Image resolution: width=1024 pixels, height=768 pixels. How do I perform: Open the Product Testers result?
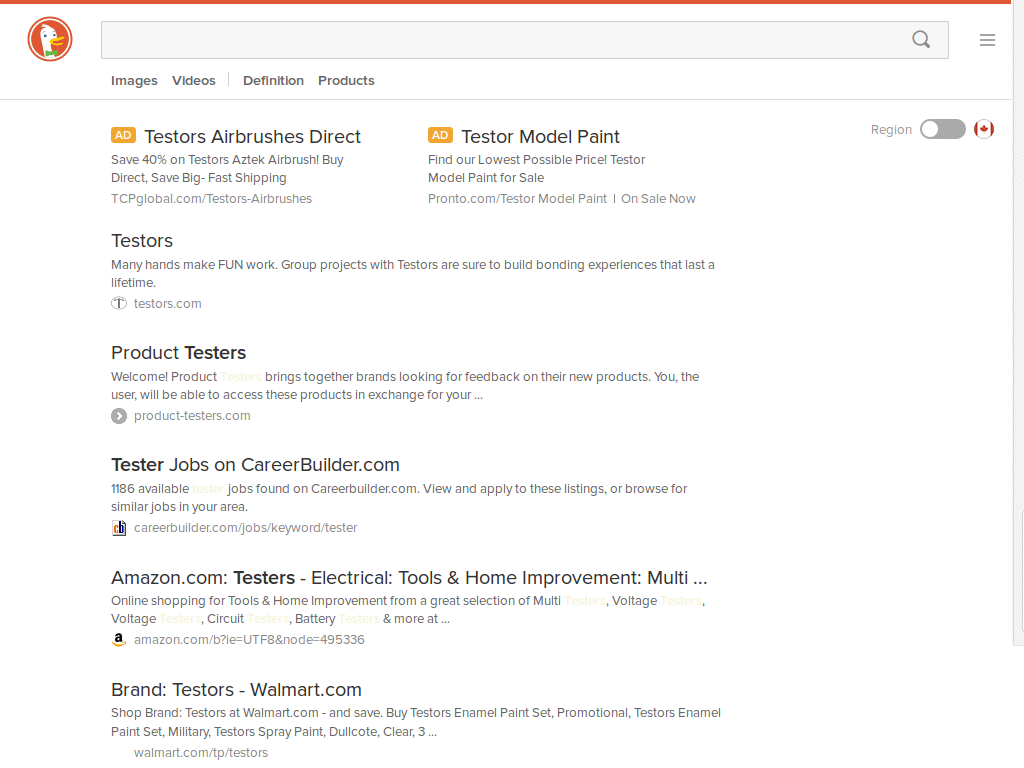[x=178, y=353]
